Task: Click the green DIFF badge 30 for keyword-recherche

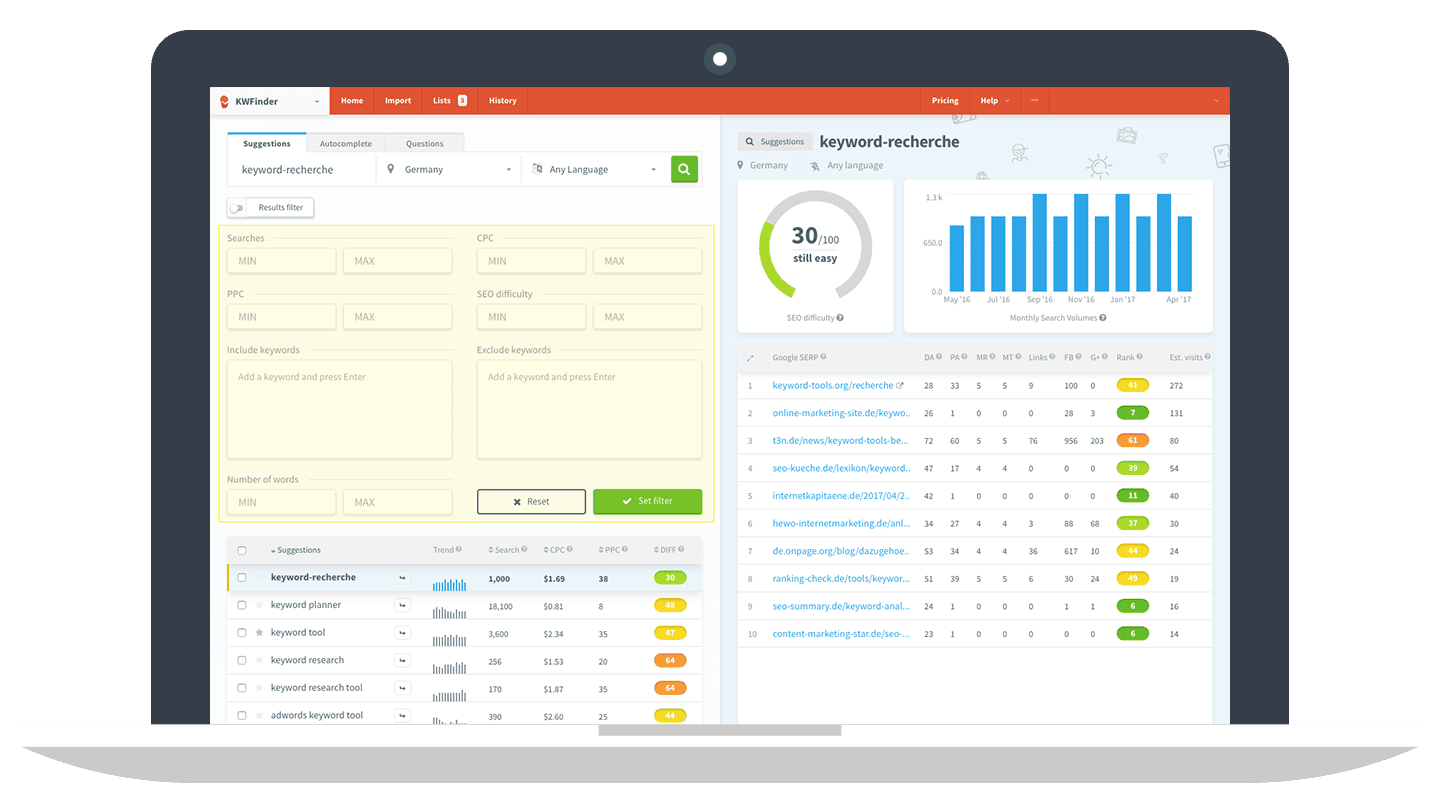Action: click(x=670, y=578)
